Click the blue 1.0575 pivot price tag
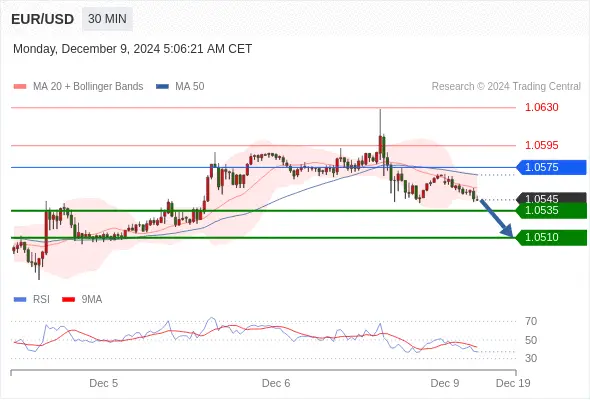The width and height of the screenshot is (590, 400). click(x=551, y=167)
